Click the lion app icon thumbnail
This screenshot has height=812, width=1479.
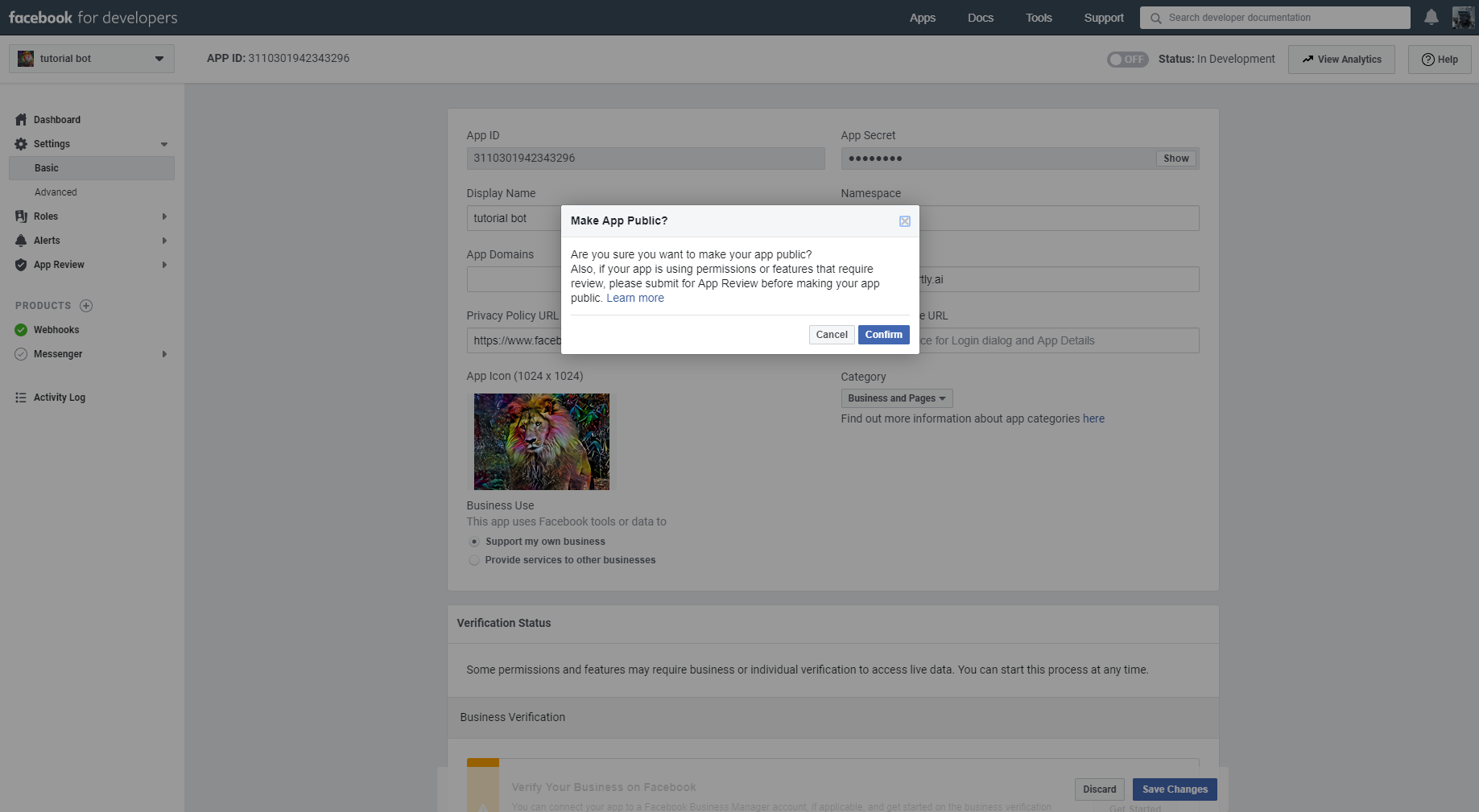click(541, 441)
